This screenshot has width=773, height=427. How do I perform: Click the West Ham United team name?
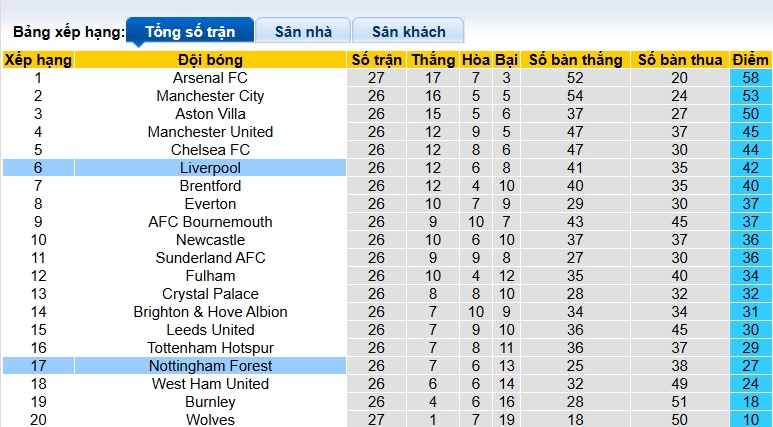210,384
